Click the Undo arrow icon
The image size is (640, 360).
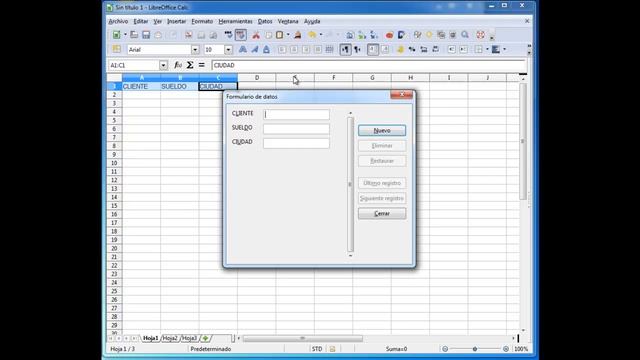tap(312, 35)
